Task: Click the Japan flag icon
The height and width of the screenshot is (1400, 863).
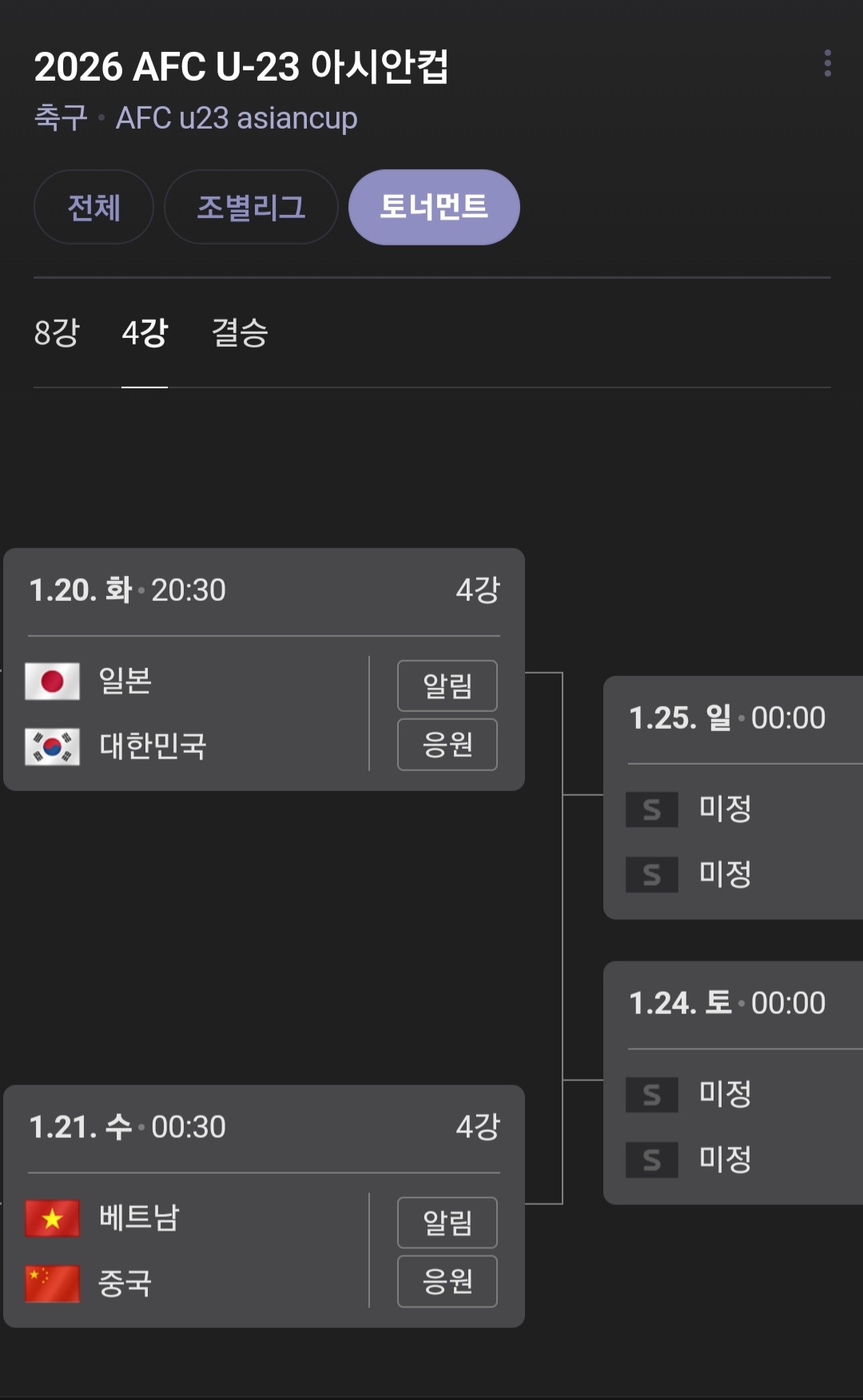Action: (52, 682)
